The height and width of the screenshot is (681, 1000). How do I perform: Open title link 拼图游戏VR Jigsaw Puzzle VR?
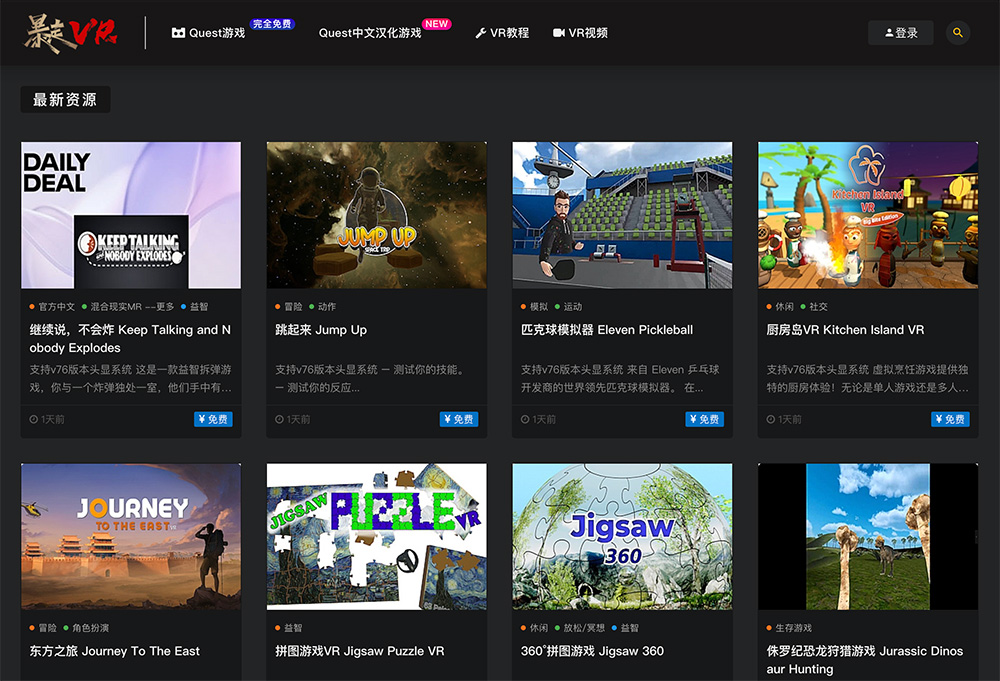(360, 651)
